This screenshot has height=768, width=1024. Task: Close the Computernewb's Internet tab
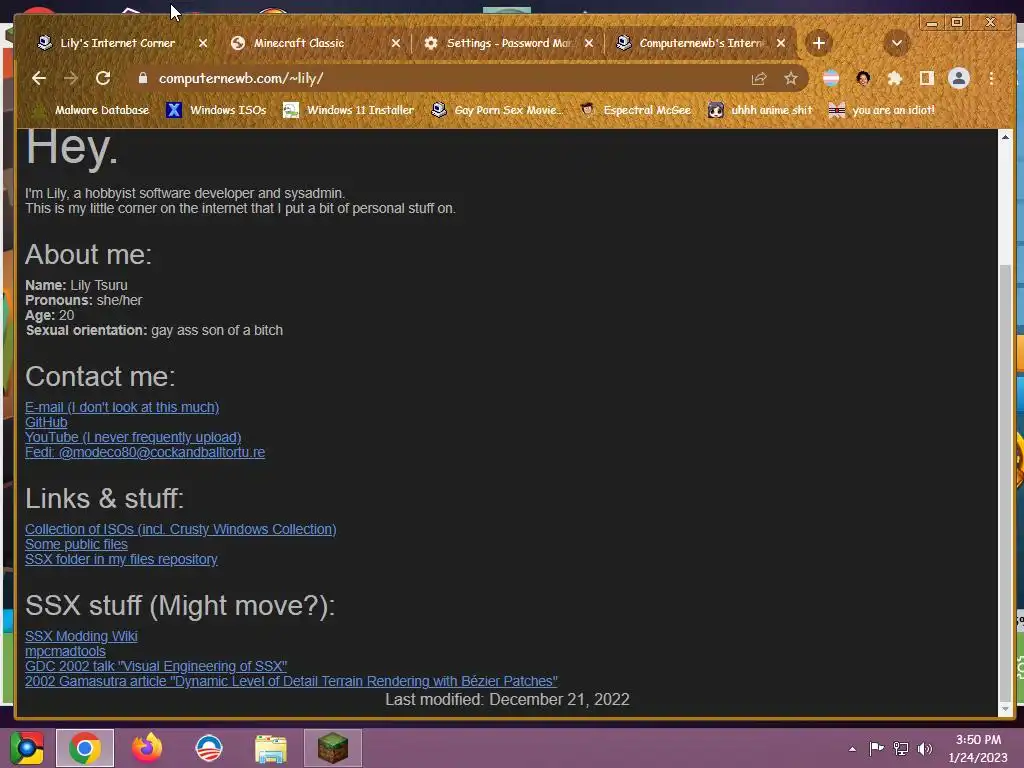(781, 43)
